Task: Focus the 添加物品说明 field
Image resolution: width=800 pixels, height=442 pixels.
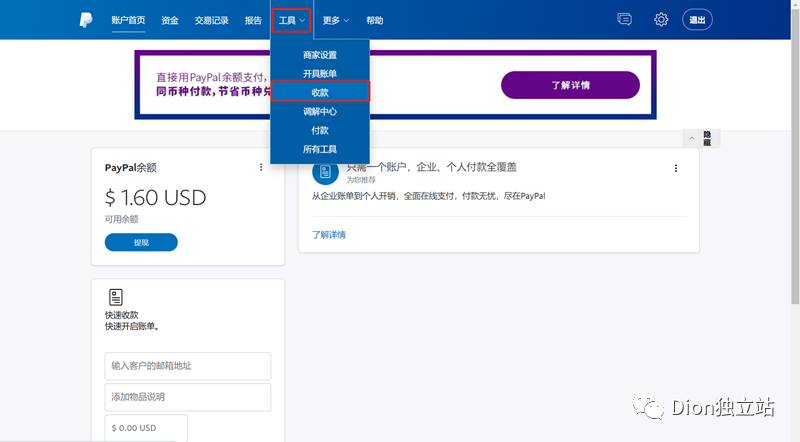Action: (x=188, y=397)
